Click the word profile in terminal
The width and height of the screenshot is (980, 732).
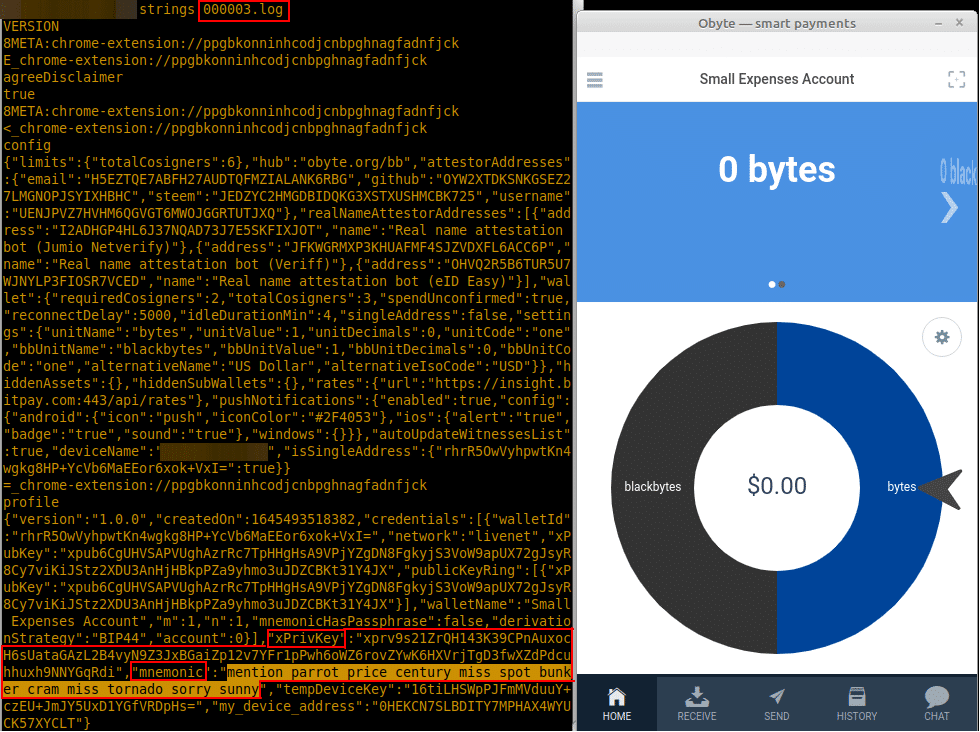(x=31, y=503)
